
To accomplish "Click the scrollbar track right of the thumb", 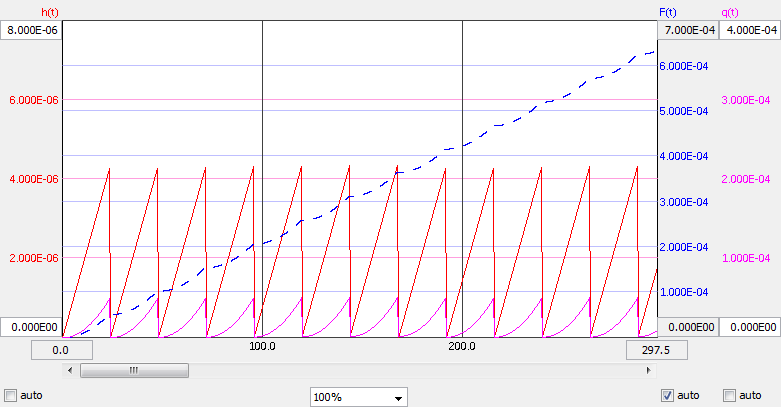I will pyautogui.click(x=400, y=370).
